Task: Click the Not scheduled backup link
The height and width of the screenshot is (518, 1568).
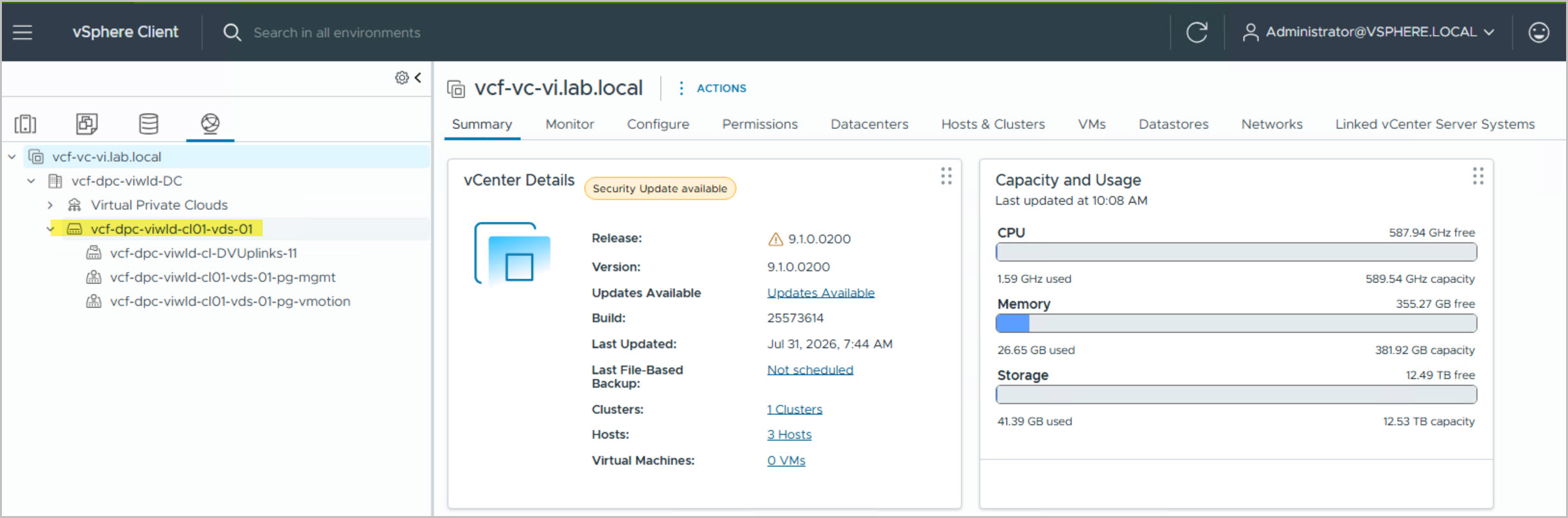Action: (810, 370)
